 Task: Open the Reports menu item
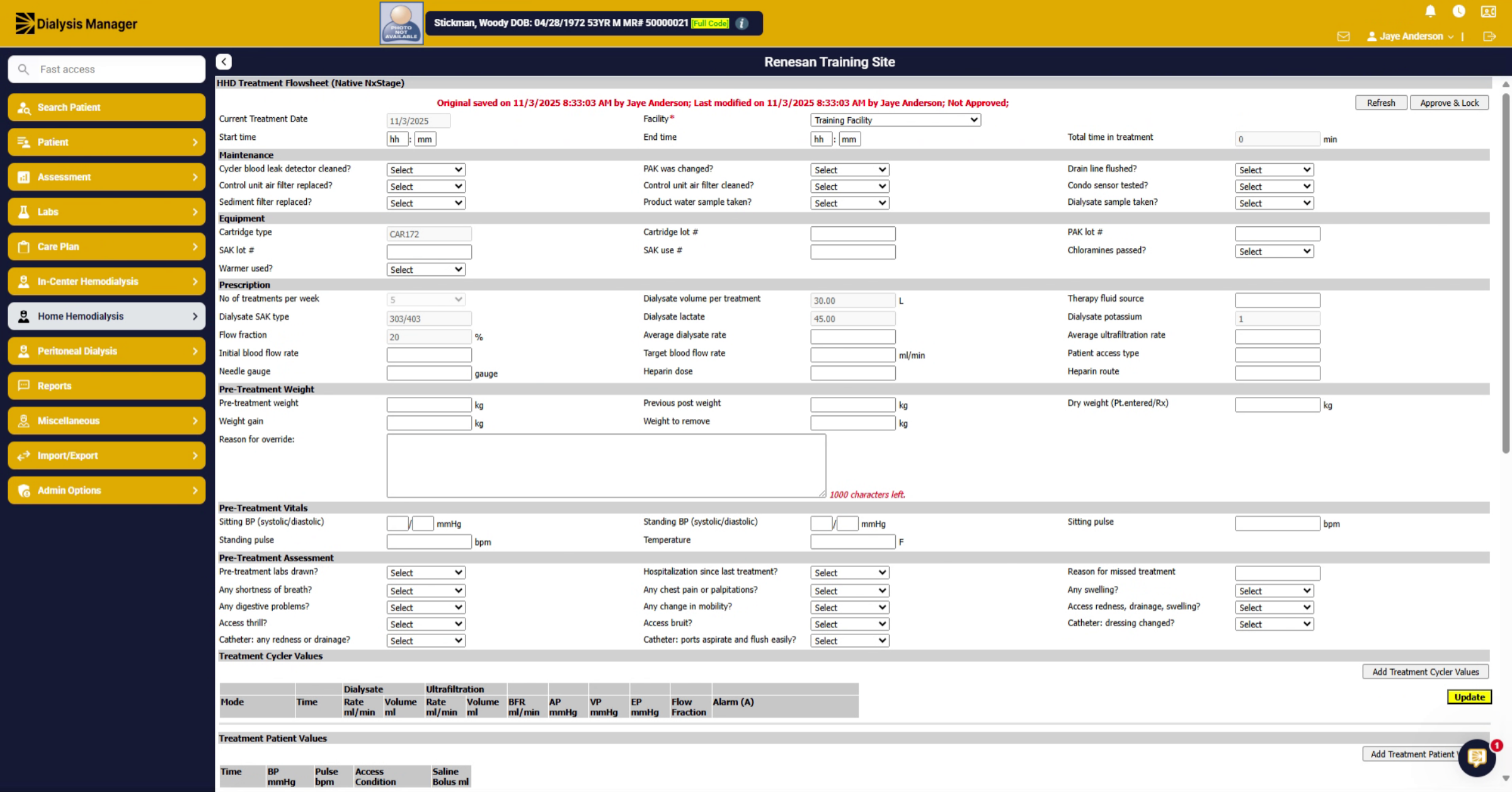pyautogui.click(x=106, y=386)
